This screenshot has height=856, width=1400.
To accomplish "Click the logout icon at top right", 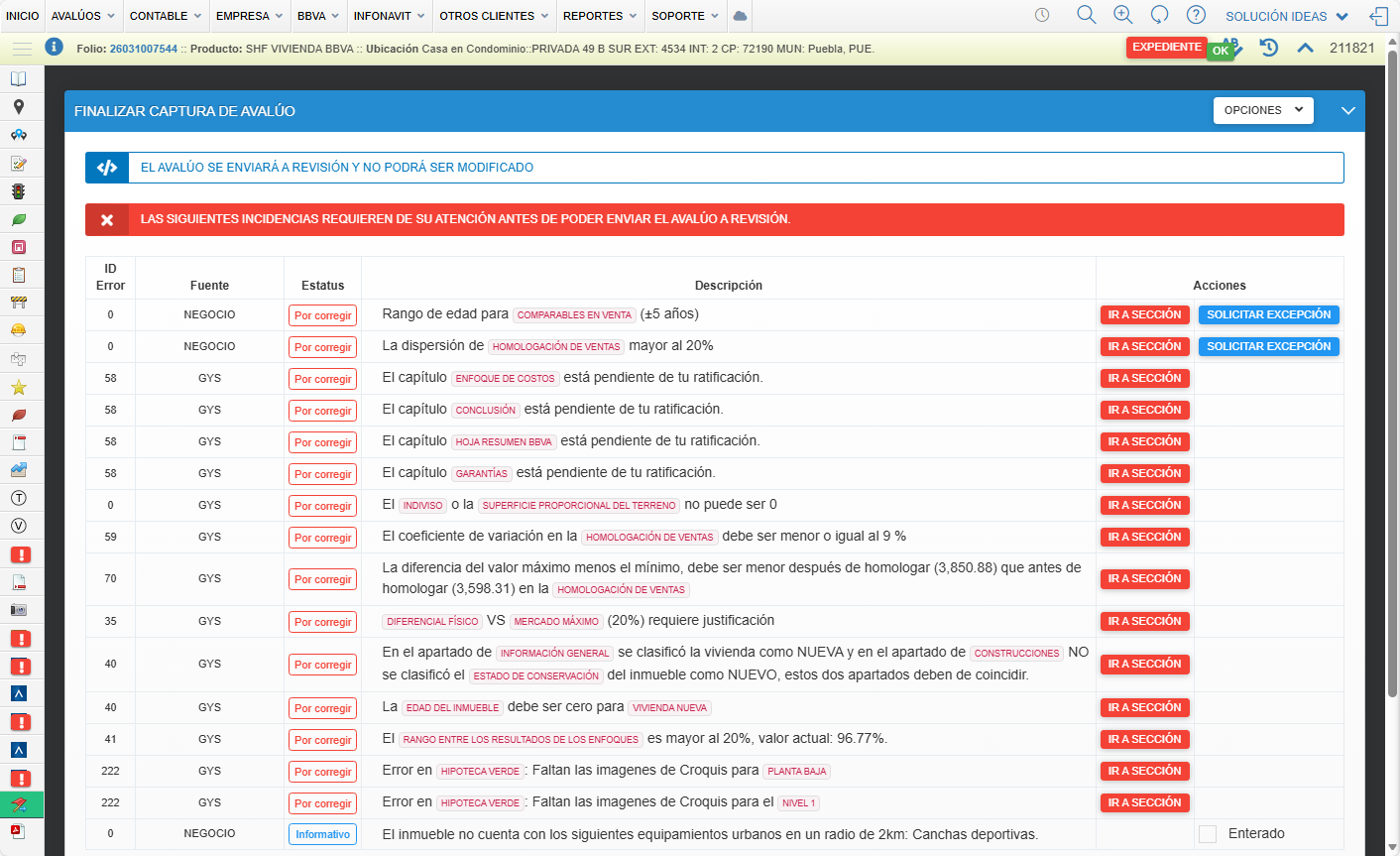I will click(1378, 16).
